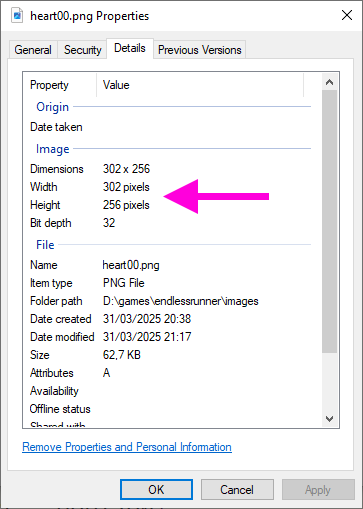
Task: Select the Dimensions property label
Action: coord(57,169)
